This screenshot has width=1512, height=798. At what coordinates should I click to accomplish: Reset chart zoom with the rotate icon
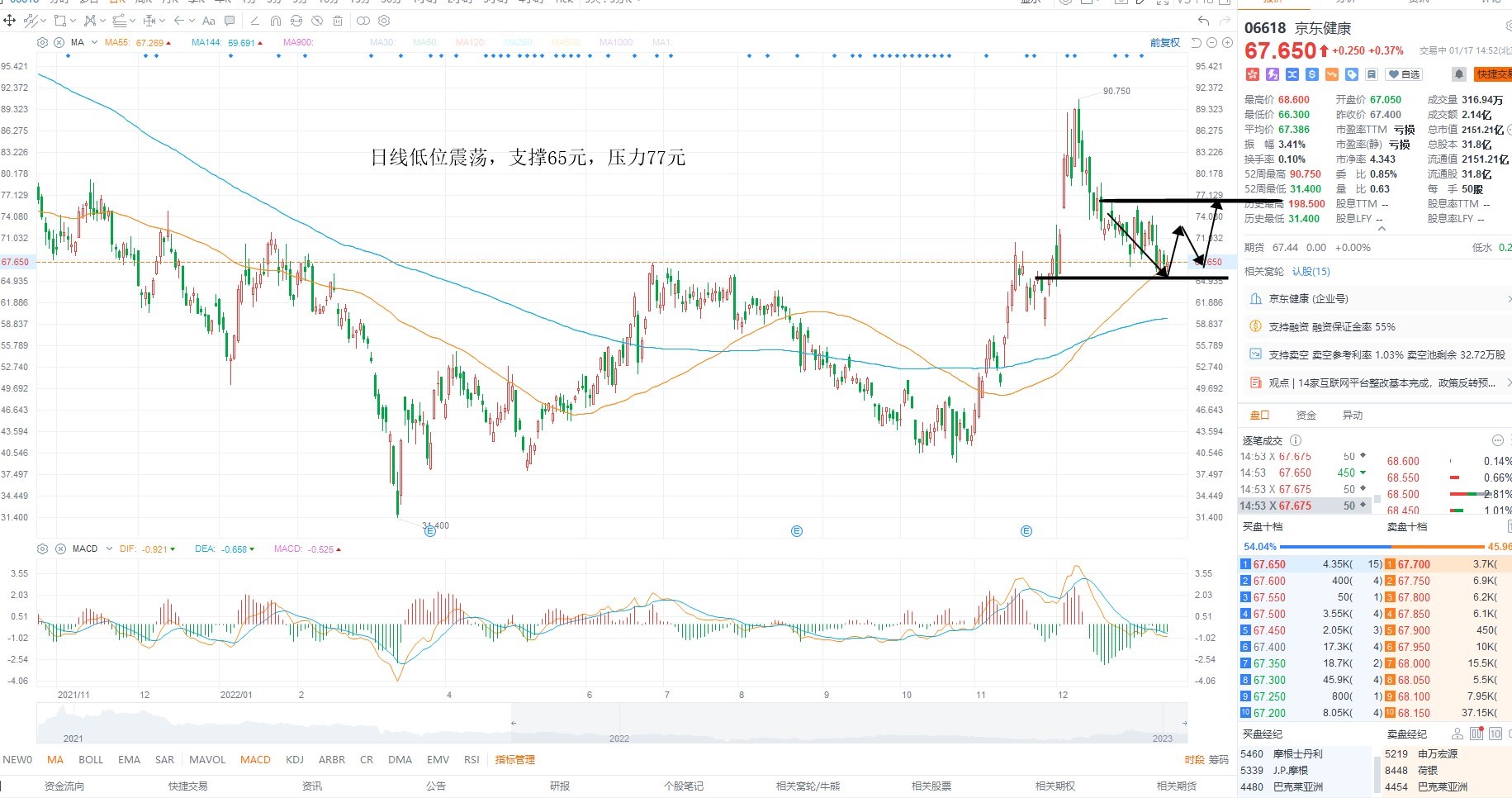pyautogui.click(x=1197, y=42)
